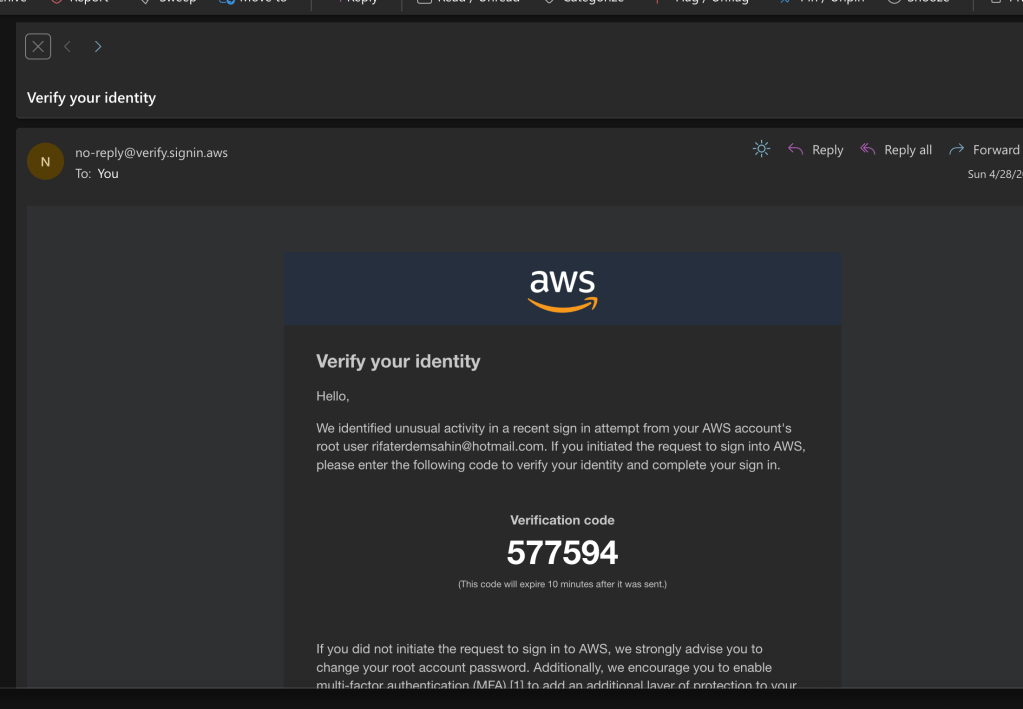Click the 'Hello,' greeting line
Image resolution: width=1023 pixels, height=709 pixels.
[333, 396]
